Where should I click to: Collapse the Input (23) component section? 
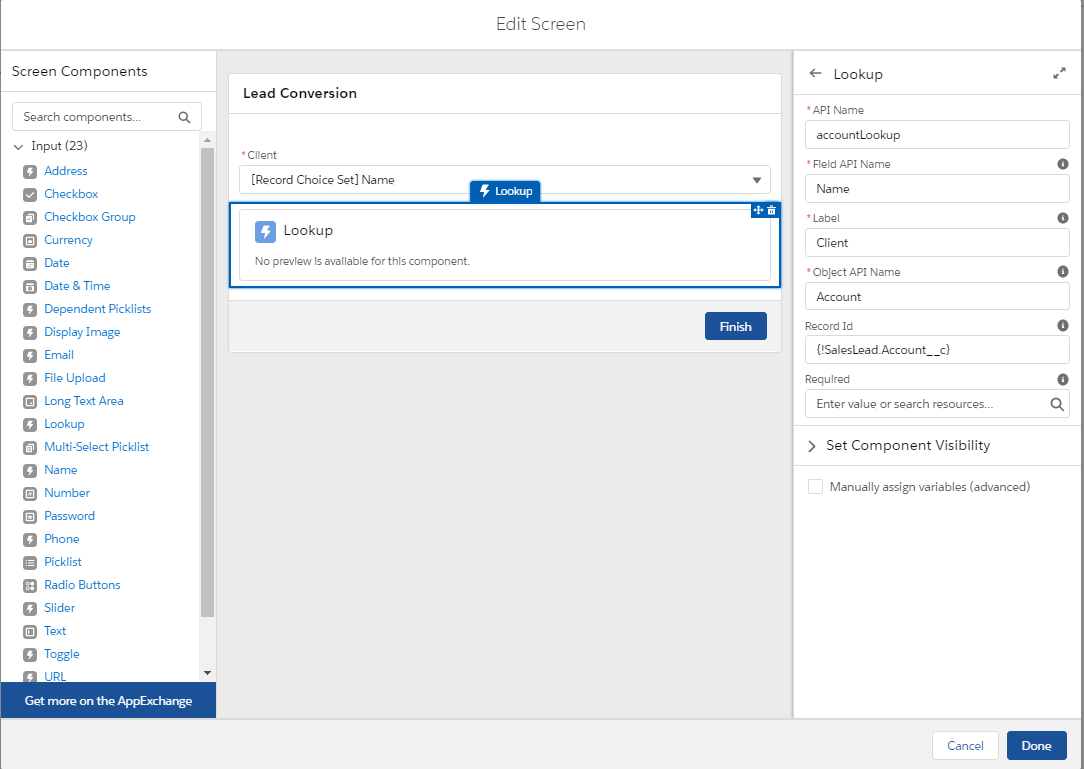[x=18, y=145]
